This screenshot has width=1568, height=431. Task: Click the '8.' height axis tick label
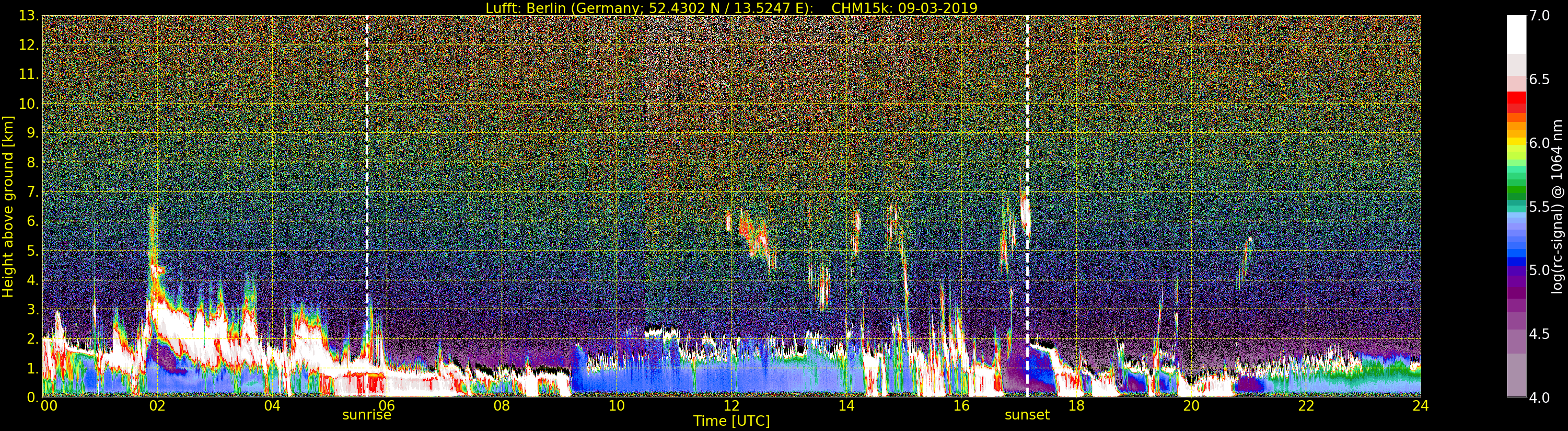[x=32, y=163]
